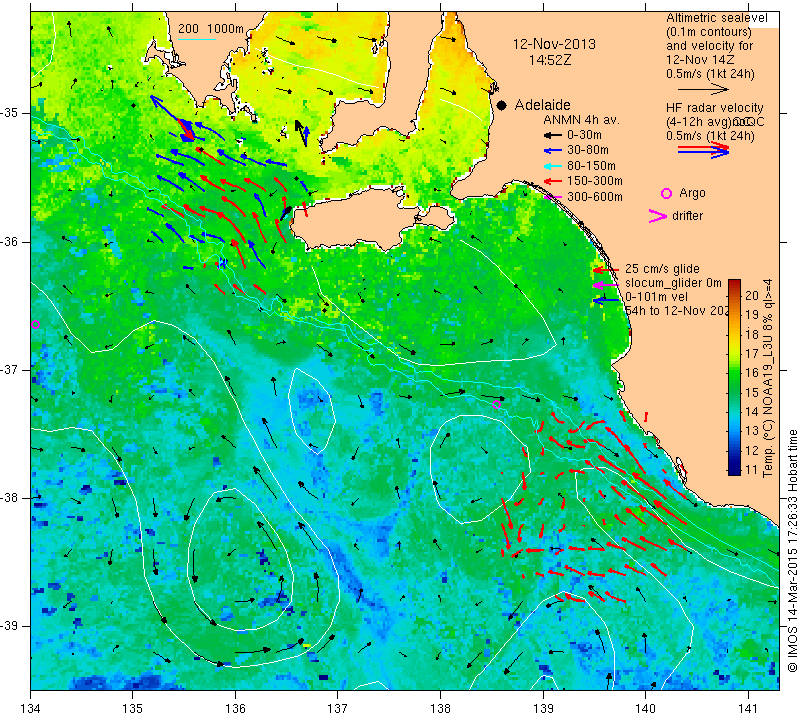Click the longitude label 136
Image resolution: width=800 pixels, height=720 pixels.
(235, 708)
